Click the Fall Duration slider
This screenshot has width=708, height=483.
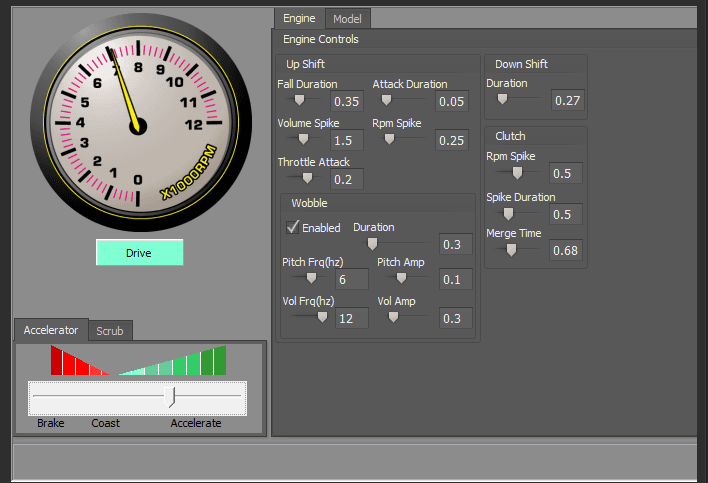coord(300,100)
